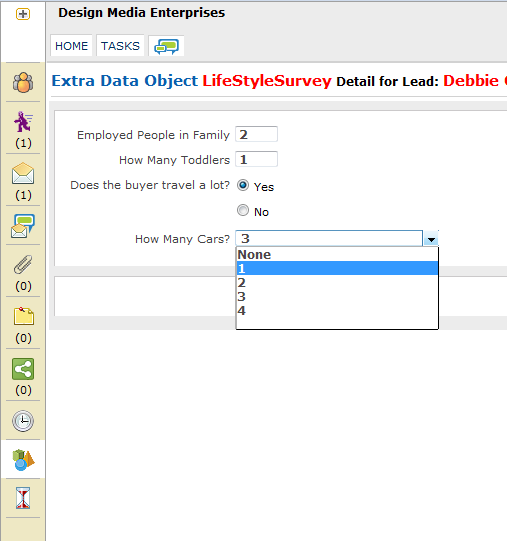Open the yellow sticky notes icon
Viewport: 507px width, 541px height.
coord(23,316)
